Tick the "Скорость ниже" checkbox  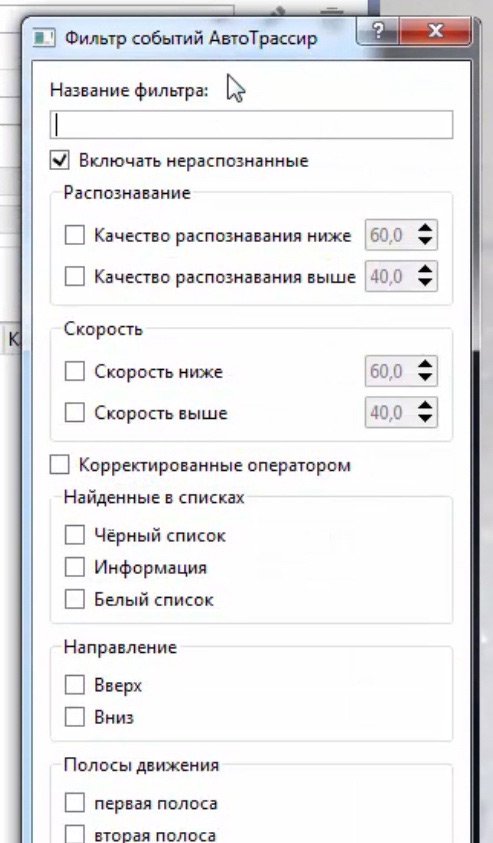74,371
